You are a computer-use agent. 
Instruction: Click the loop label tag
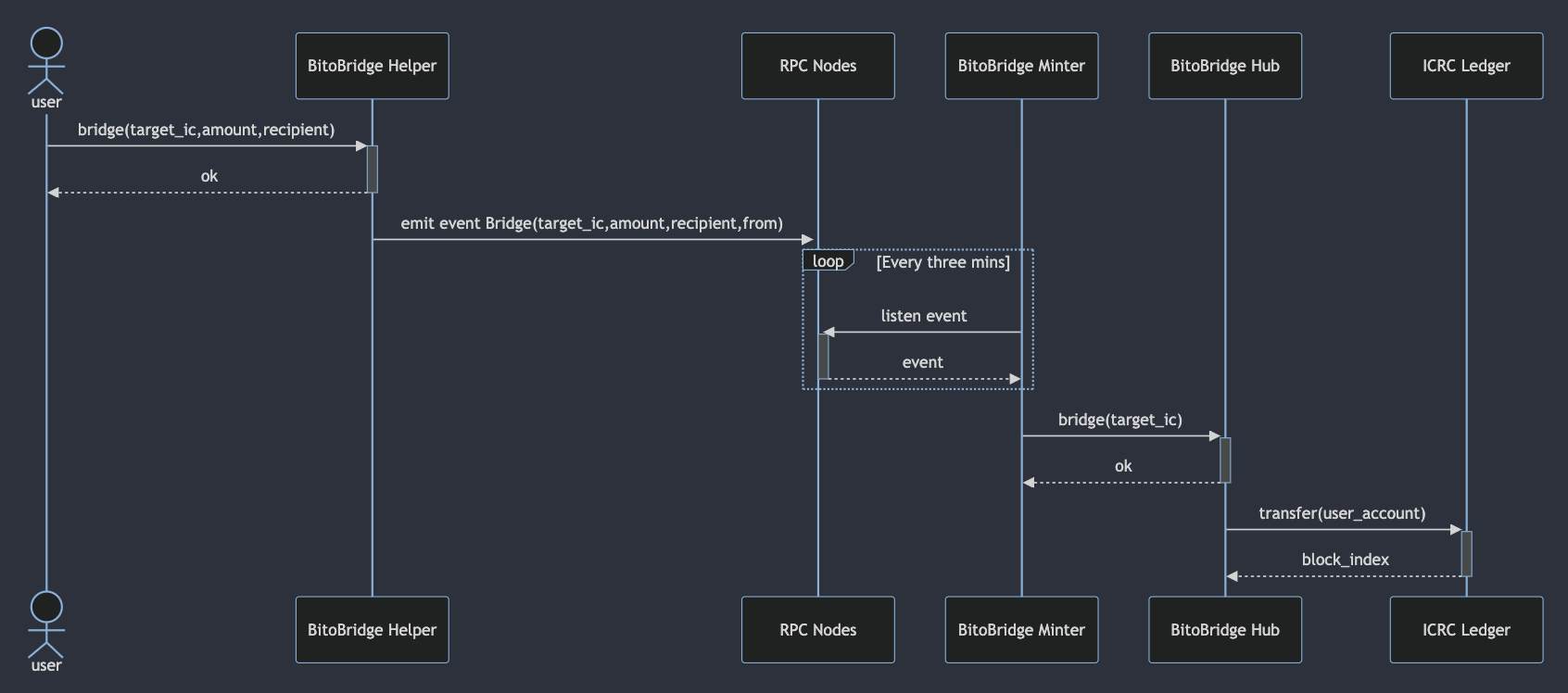[828, 261]
